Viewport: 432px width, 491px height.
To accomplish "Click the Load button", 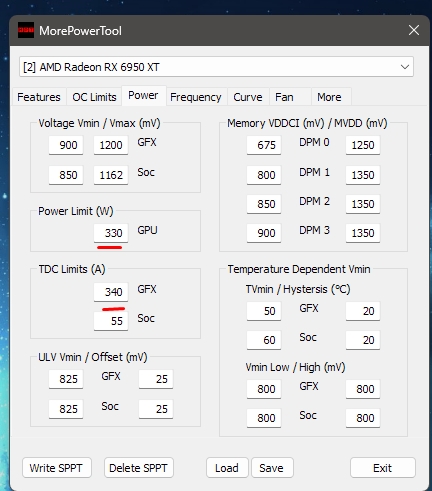I will (227, 468).
